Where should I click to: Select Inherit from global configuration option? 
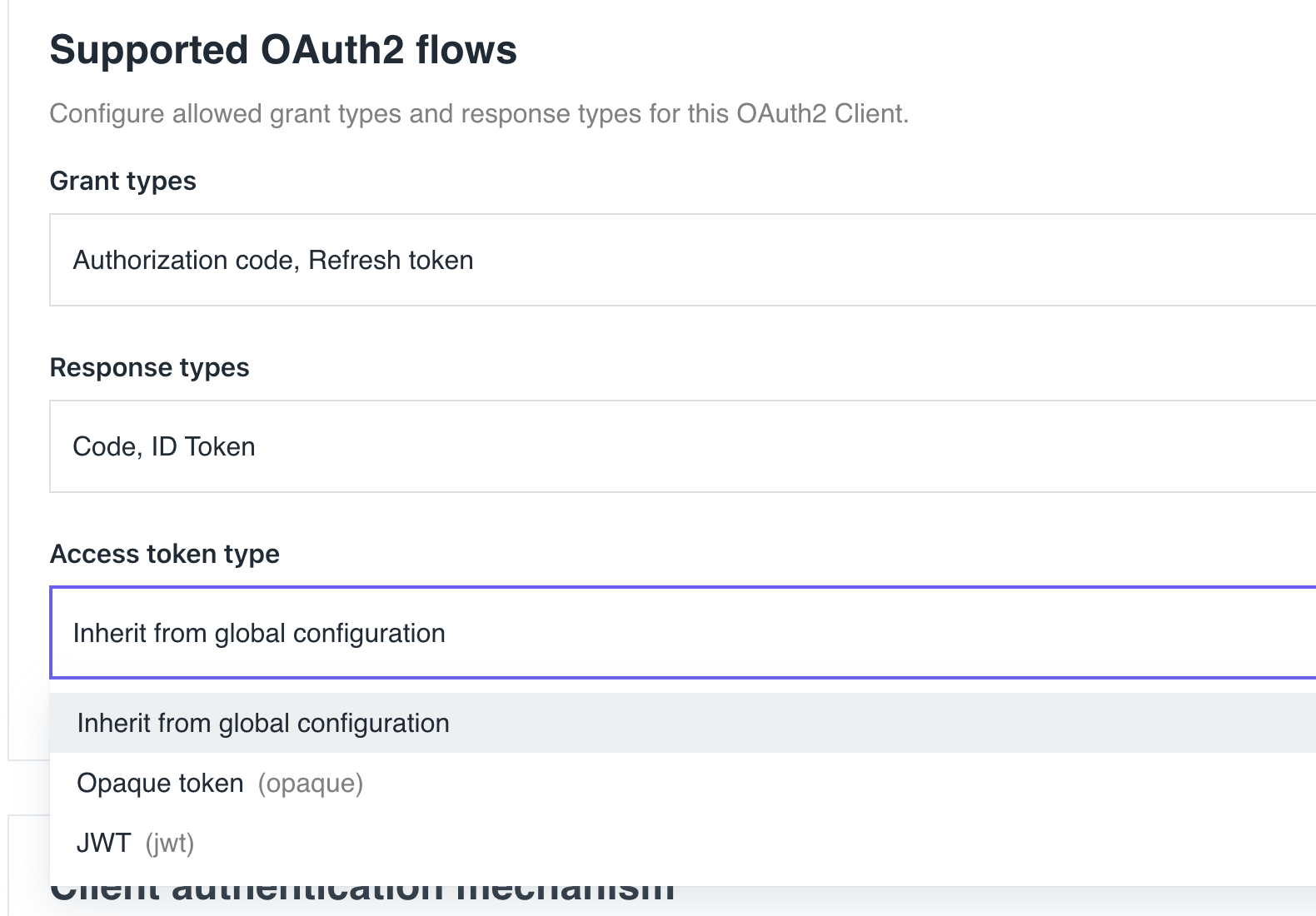tap(683, 723)
